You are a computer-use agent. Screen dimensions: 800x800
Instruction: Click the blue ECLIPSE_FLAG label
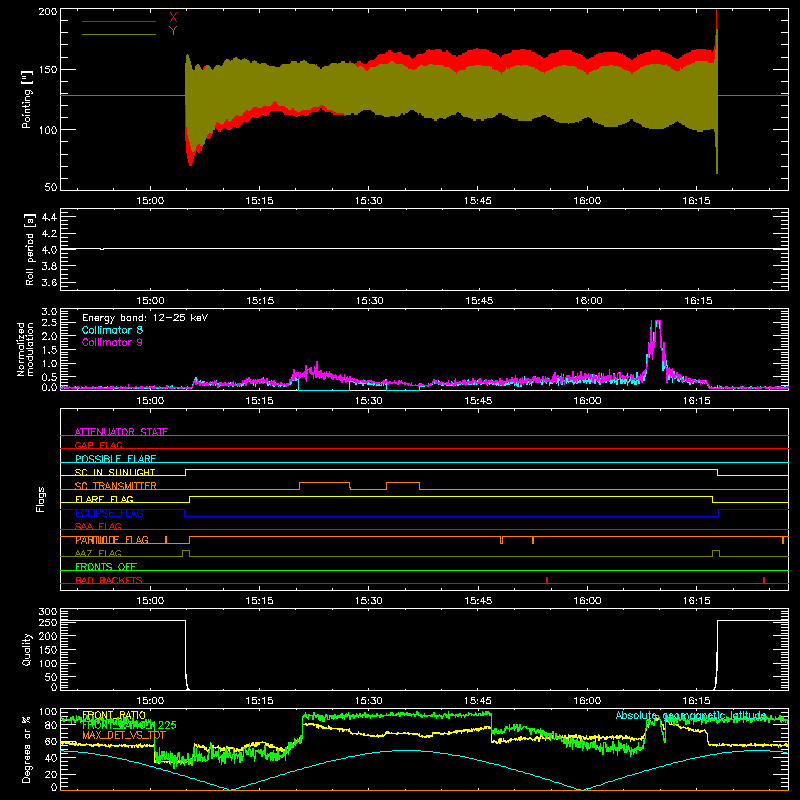coord(110,513)
